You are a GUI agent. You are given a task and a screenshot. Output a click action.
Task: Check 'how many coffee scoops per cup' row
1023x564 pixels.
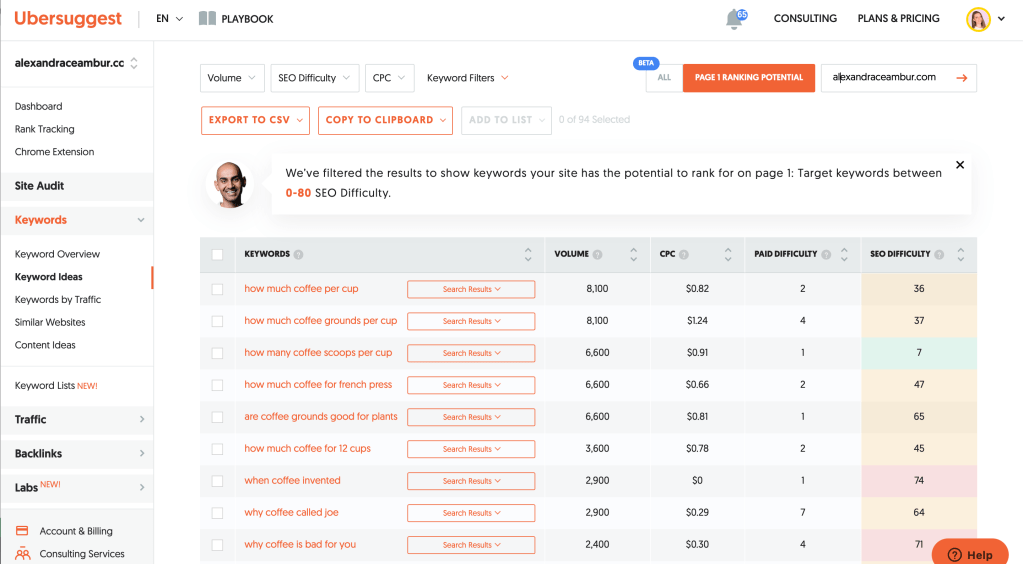click(x=217, y=353)
